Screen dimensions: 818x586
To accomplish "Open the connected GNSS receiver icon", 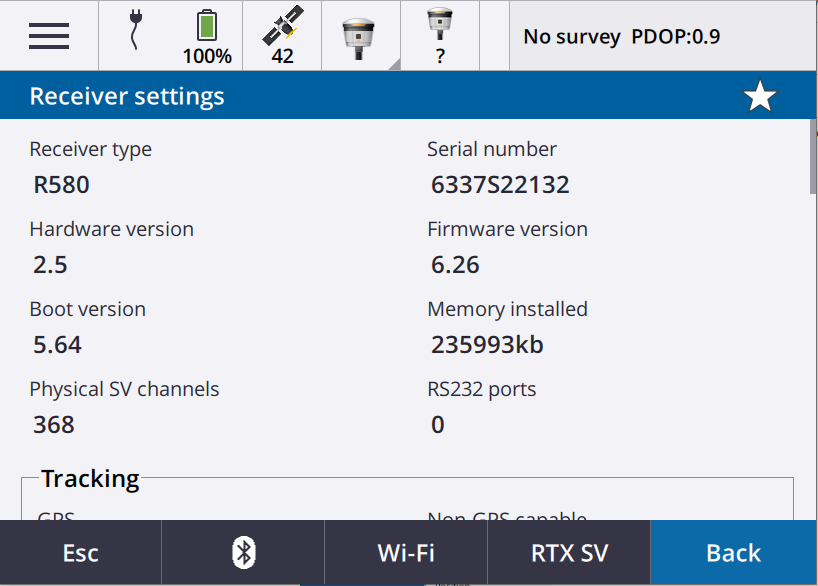I will tap(358, 39).
